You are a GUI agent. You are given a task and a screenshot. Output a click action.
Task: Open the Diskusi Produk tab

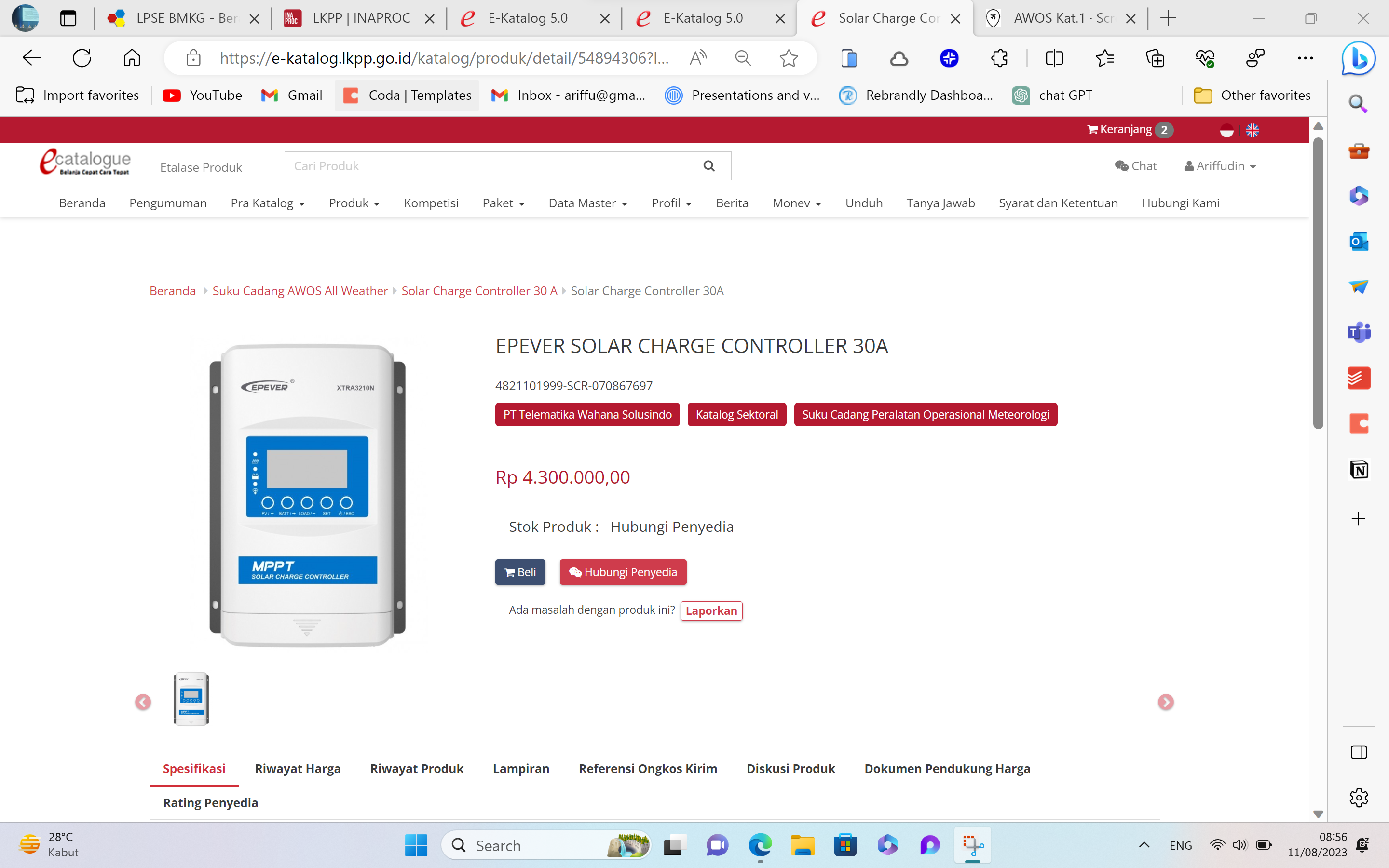(x=790, y=769)
